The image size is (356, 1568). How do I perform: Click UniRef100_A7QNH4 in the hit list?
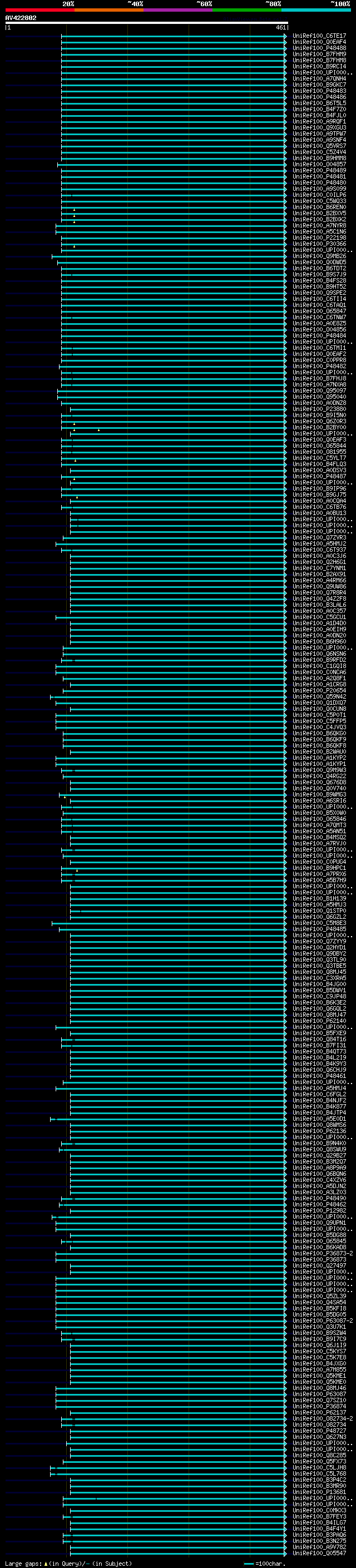click(319, 78)
